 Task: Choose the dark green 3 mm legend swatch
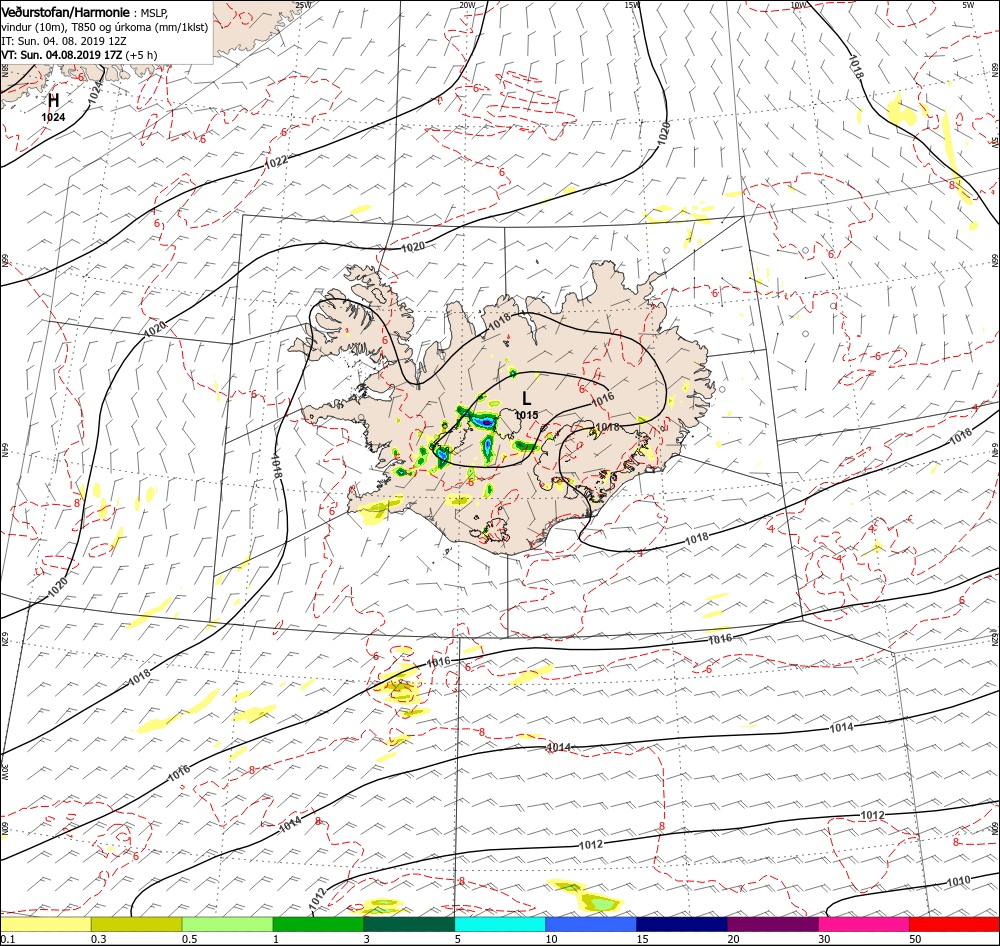pyautogui.click(x=409, y=924)
